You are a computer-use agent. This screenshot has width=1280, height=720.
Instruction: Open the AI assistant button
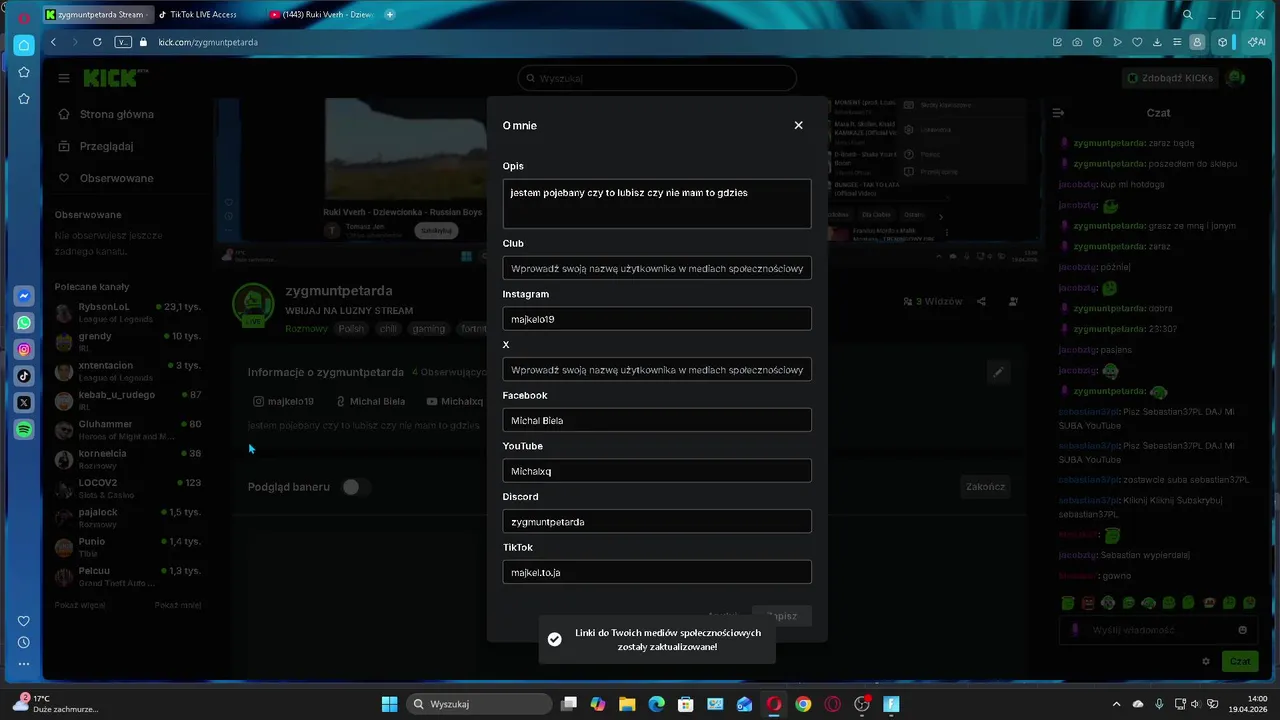[x=1257, y=42]
